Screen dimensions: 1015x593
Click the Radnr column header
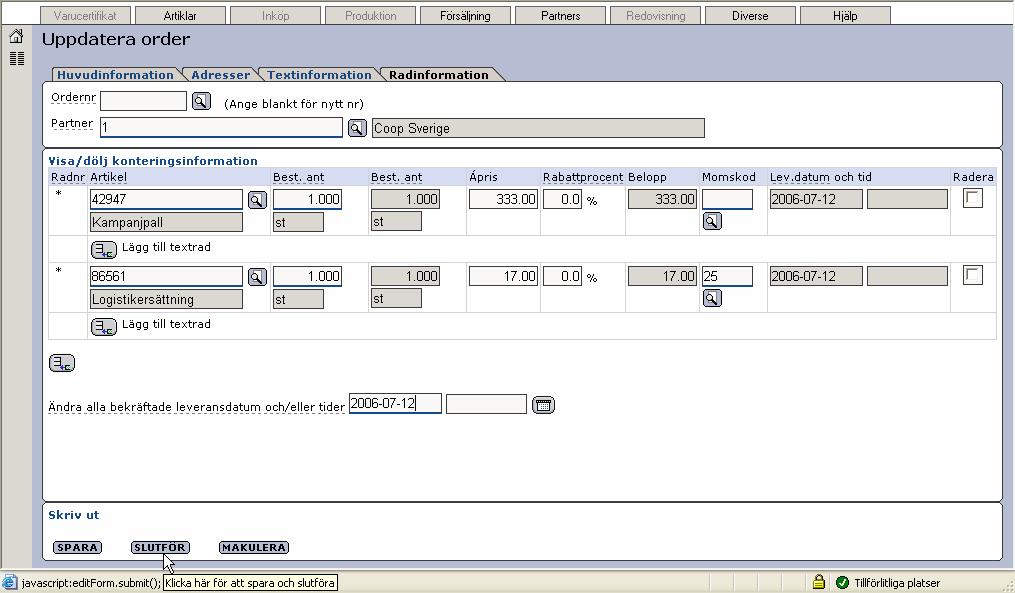pyautogui.click(x=68, y=177)
